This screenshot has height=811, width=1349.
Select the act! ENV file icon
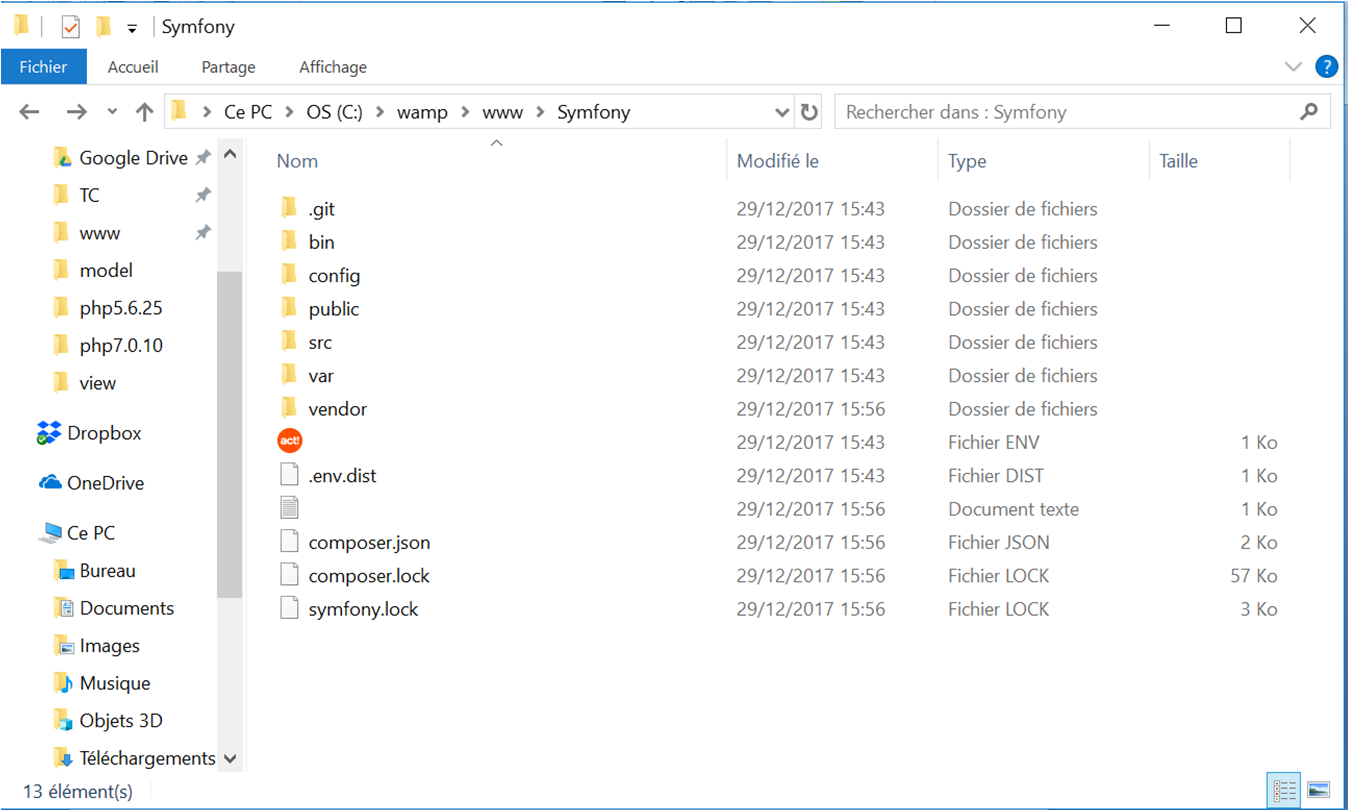289,442
